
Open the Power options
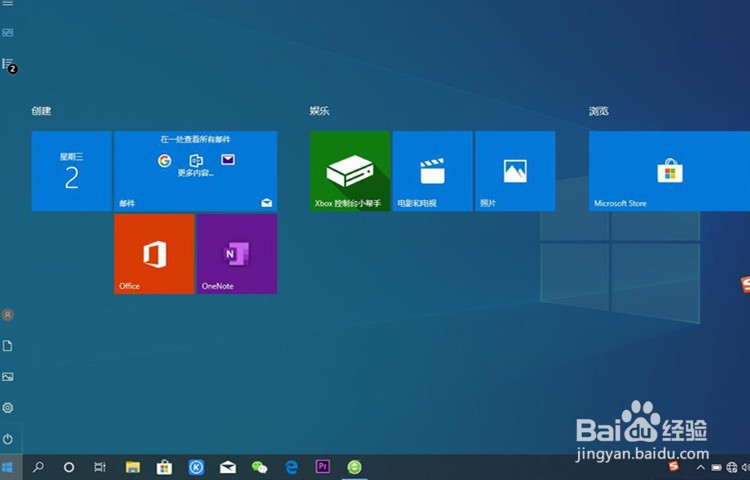(x=8, y=439)
